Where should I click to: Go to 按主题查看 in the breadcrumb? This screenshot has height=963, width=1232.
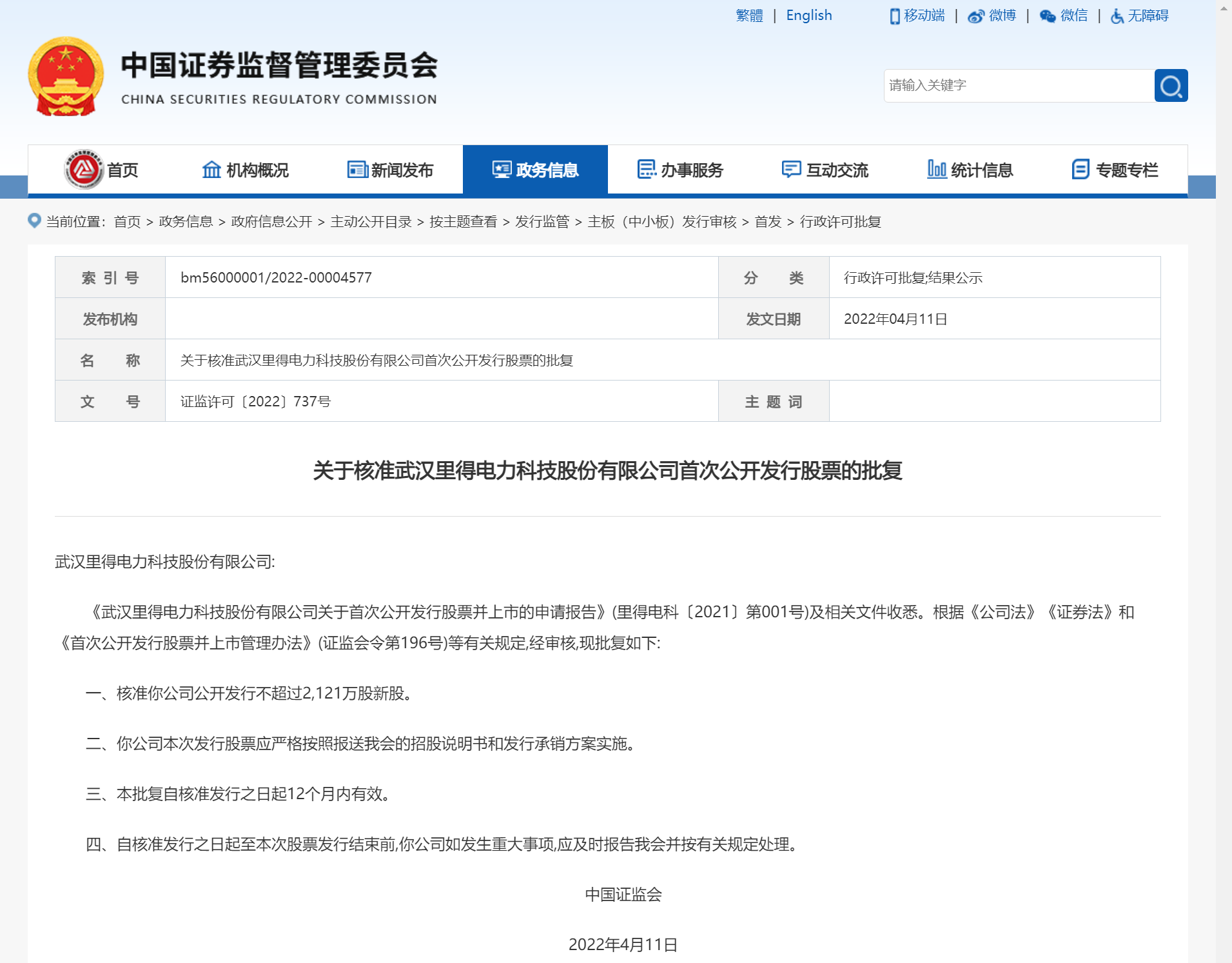pos(464,222)
